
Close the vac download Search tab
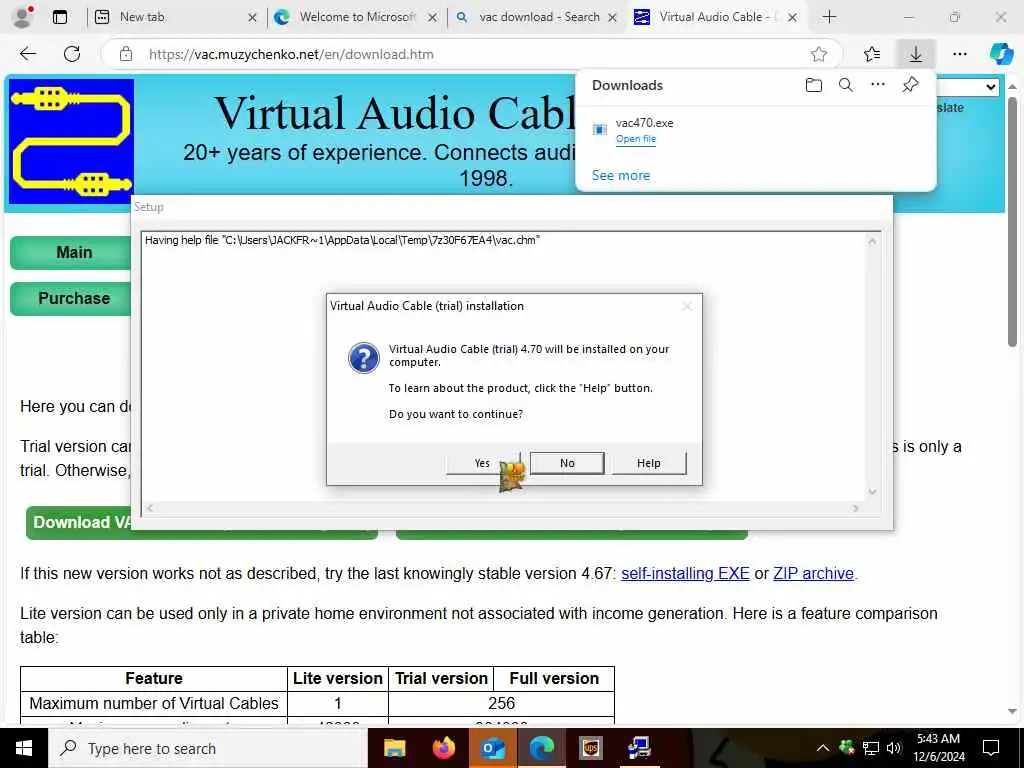[x=612, y=18]
